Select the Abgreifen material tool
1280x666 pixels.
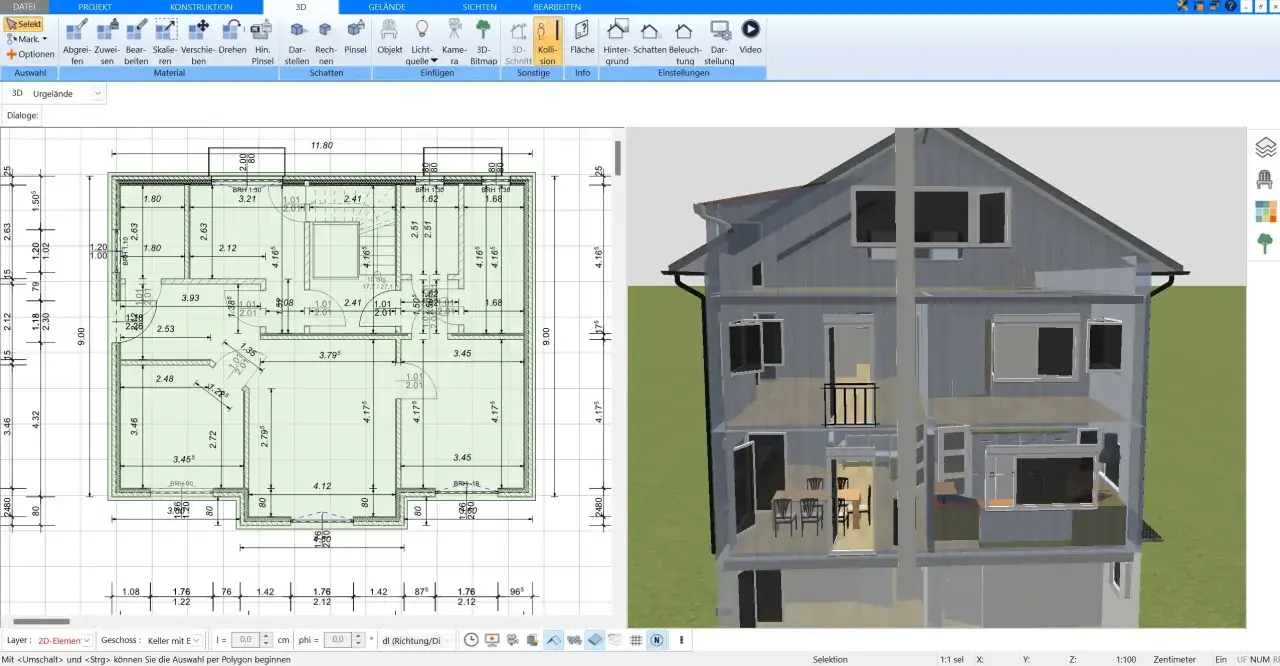76,41
